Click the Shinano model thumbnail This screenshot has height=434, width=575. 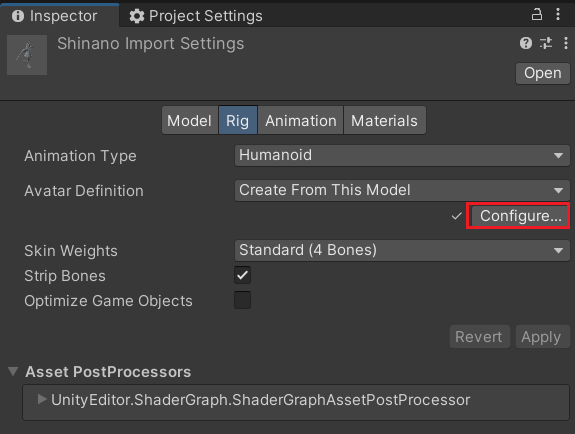point(27,55)
